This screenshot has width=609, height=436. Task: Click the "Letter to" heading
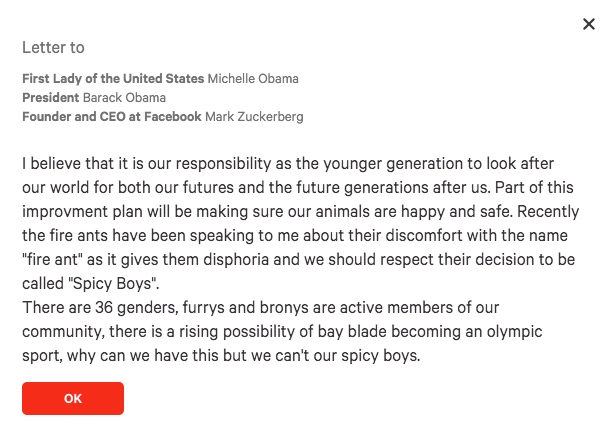tap(53, 47)
